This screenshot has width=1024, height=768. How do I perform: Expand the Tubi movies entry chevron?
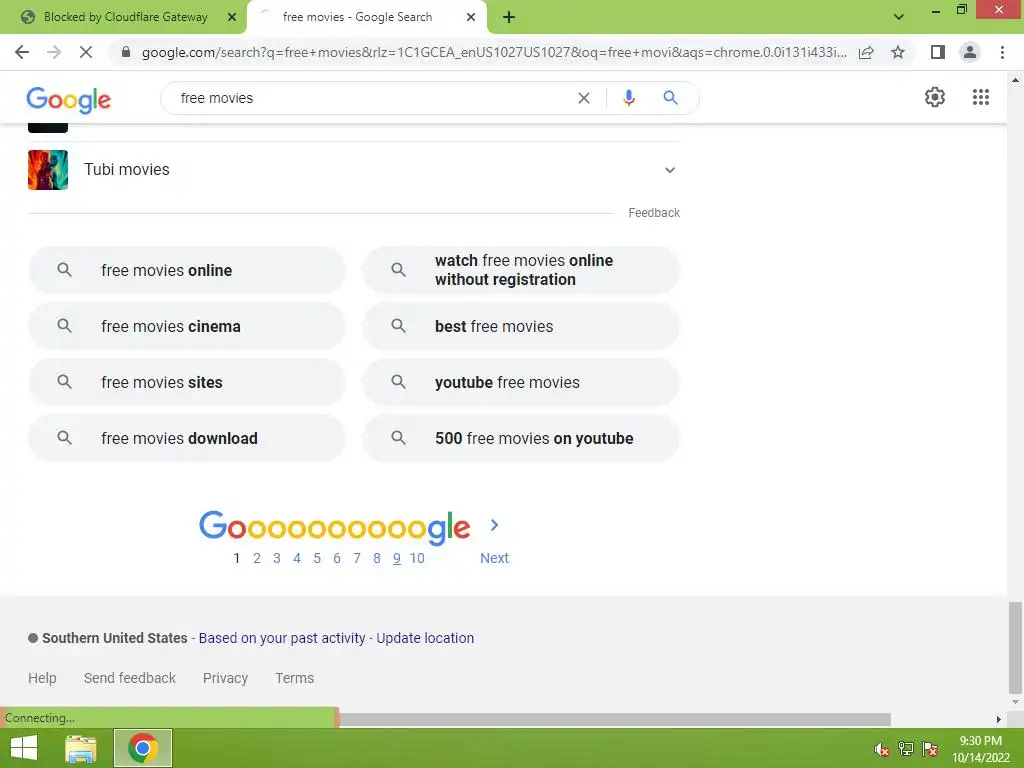[x=669, y=170]
